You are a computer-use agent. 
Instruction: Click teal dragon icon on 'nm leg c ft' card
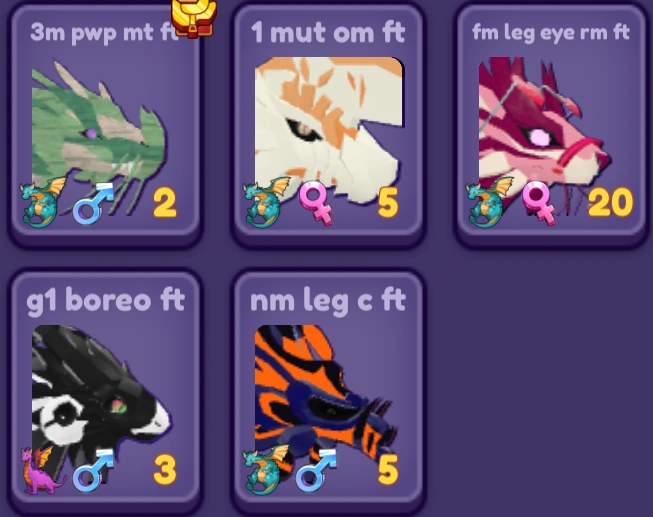click(x=267, y=470)
